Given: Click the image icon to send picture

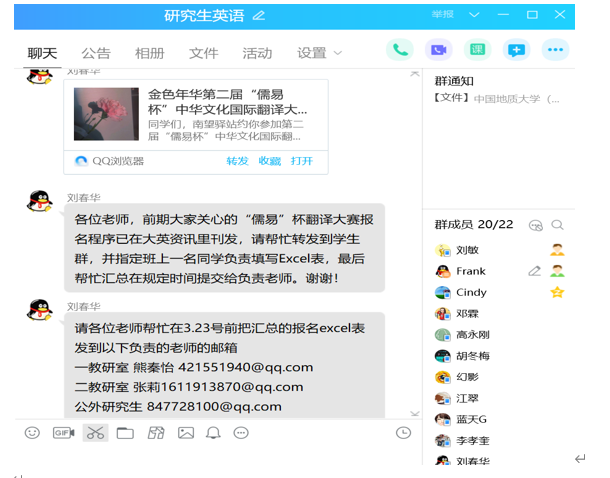Looking at the screenshot, I should 185,433.
